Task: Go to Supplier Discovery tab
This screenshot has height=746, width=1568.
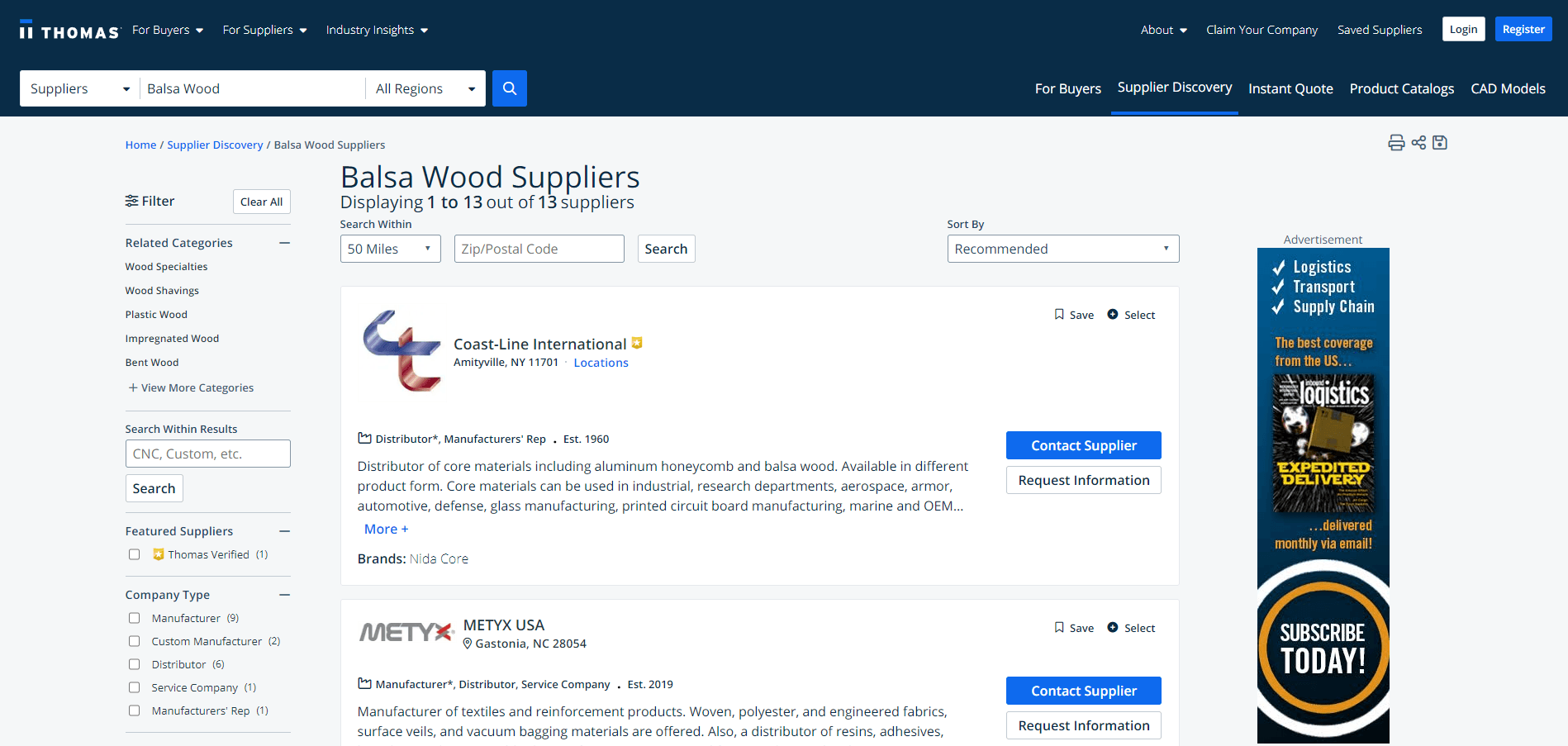Action: 1175,88
